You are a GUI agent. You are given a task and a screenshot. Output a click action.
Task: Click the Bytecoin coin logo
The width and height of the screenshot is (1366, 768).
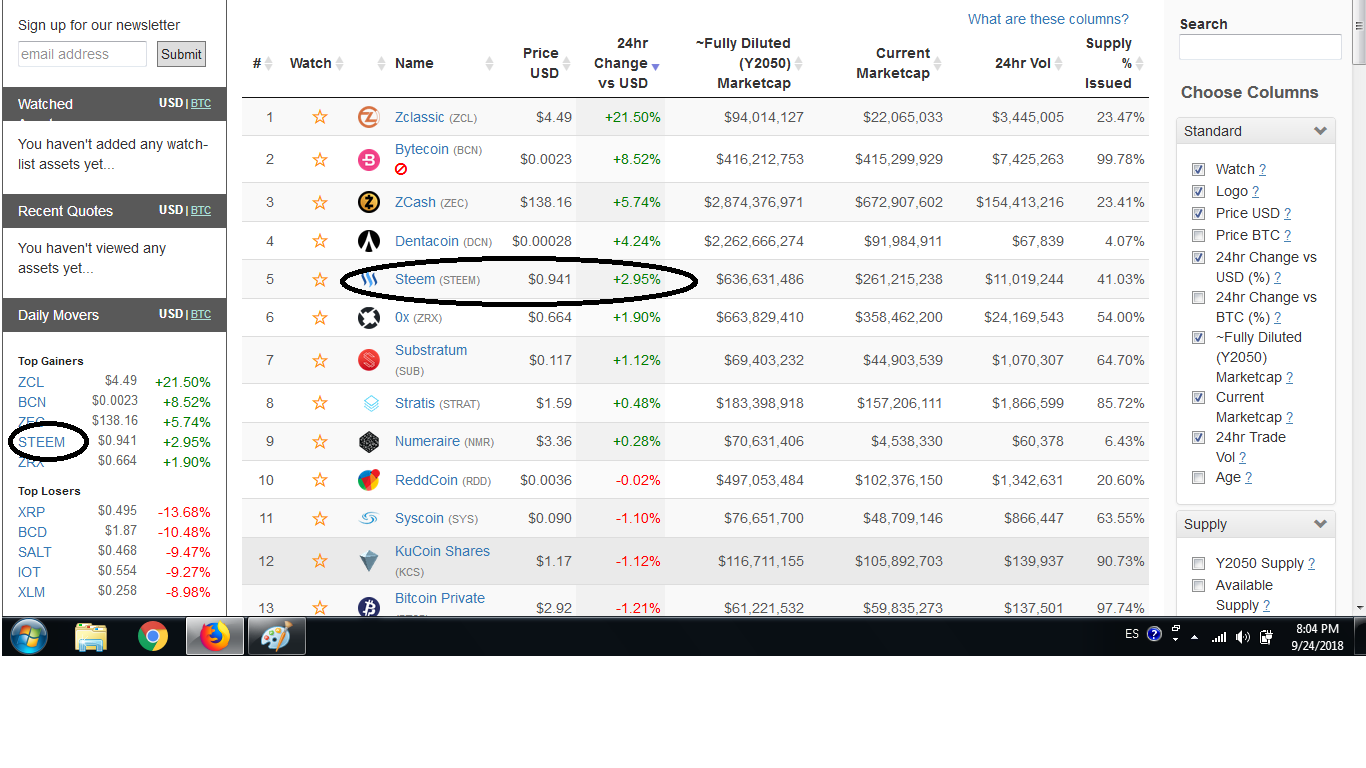(x=368, y=159)
